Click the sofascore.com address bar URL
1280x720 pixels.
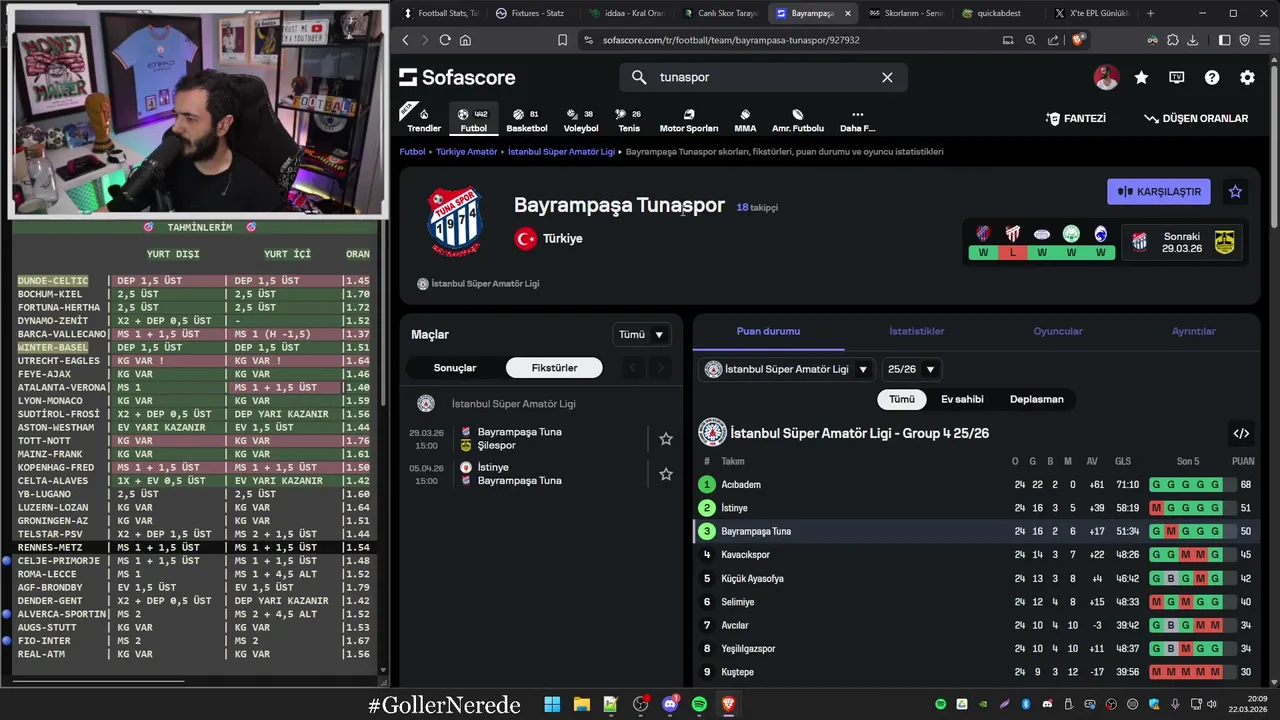point(731,40)
